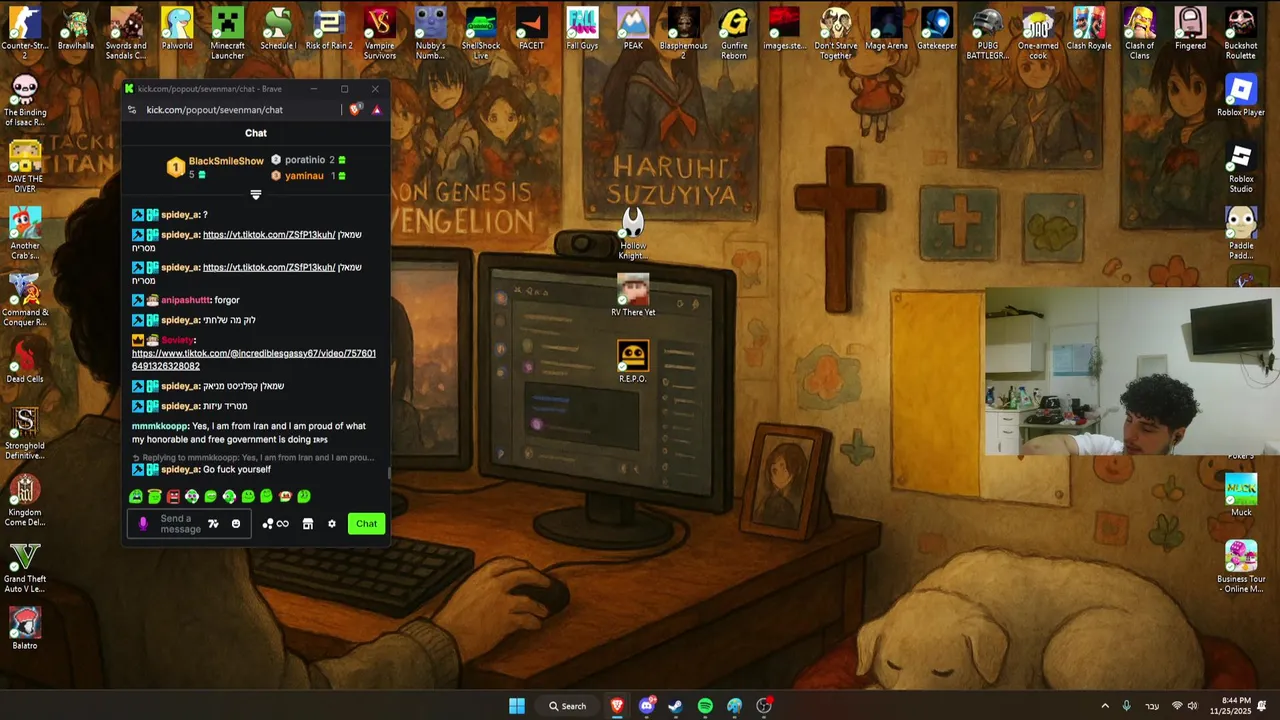
Task: Select Roblox Studio desktop icon
Action: [x=1241, y=168]
